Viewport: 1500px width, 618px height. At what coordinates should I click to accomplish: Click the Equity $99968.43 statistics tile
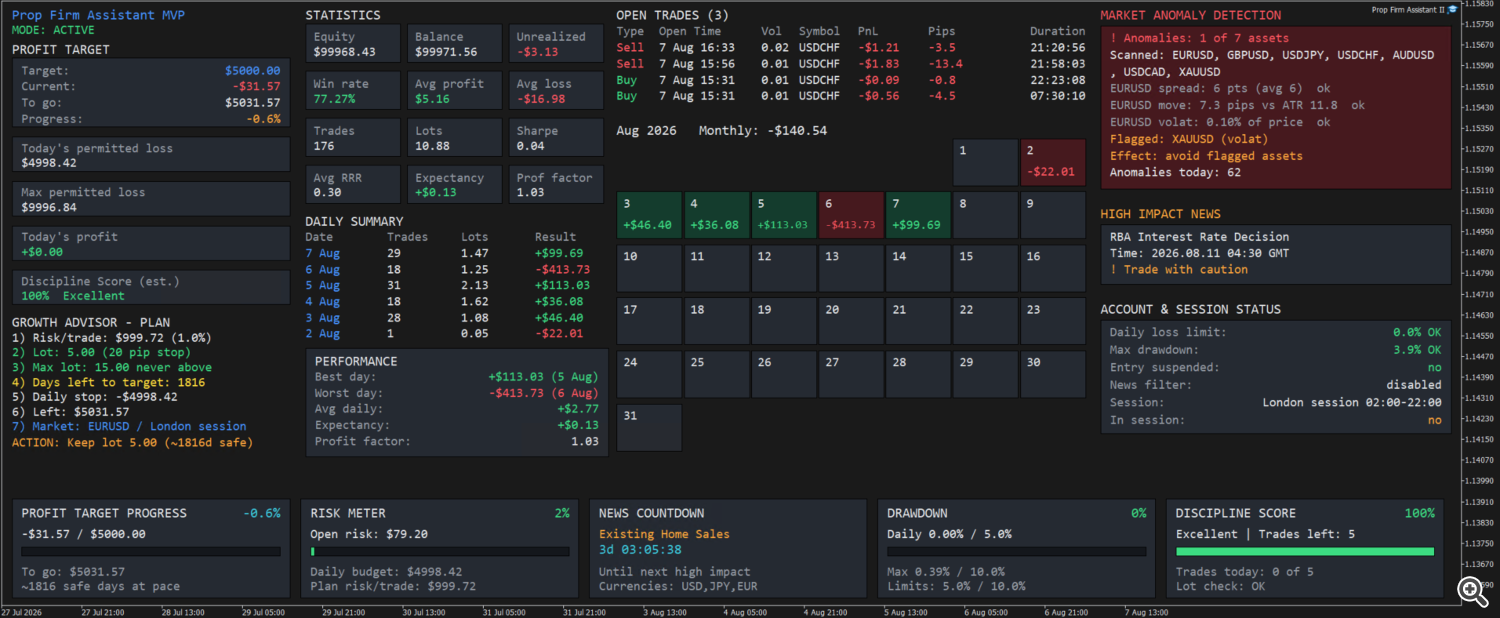(353, 43)
